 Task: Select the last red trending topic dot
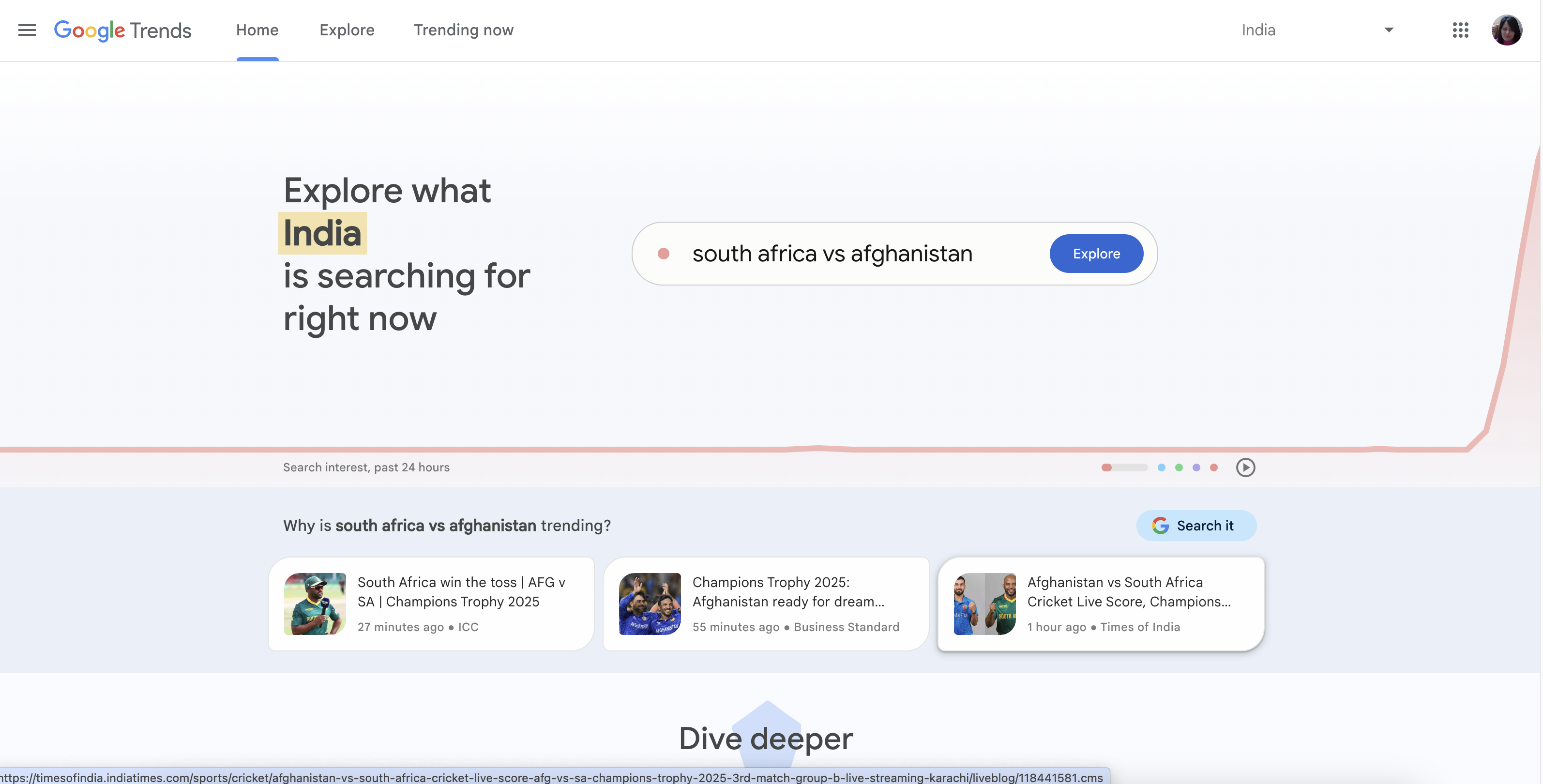click(1213, 468)
